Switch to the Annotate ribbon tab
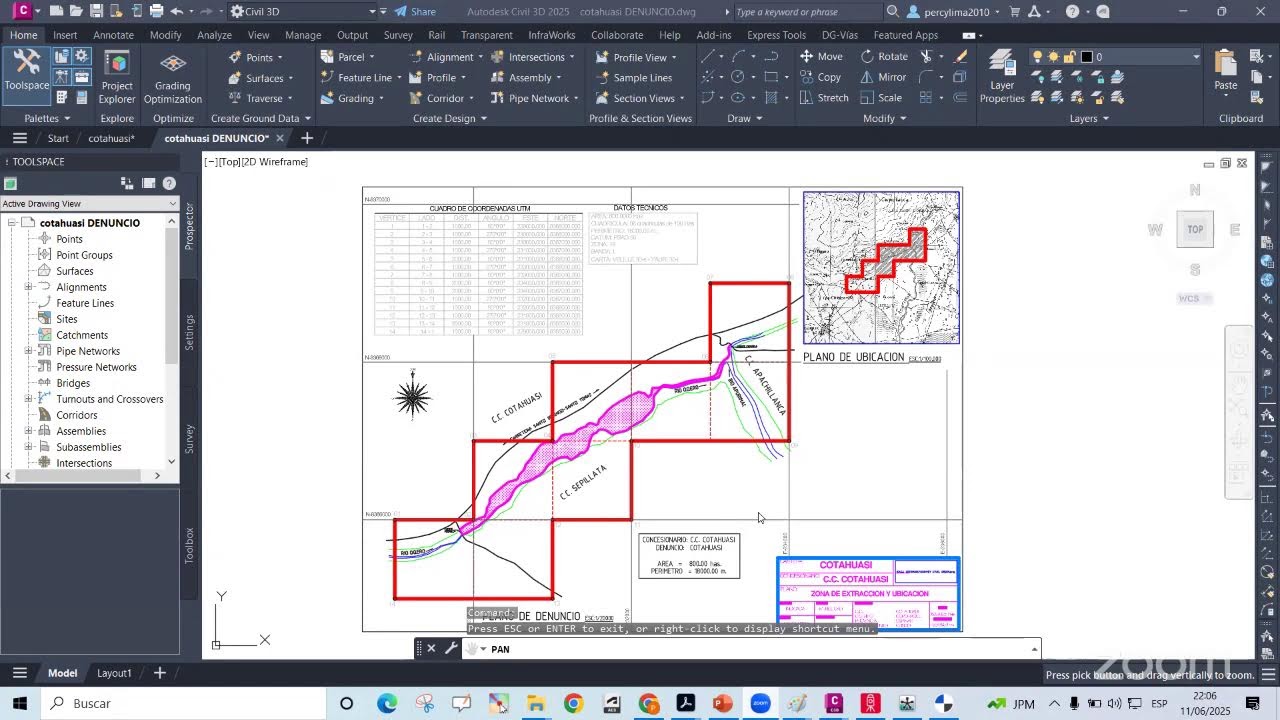Viewport: 1280px width, 720px height. 113,35
